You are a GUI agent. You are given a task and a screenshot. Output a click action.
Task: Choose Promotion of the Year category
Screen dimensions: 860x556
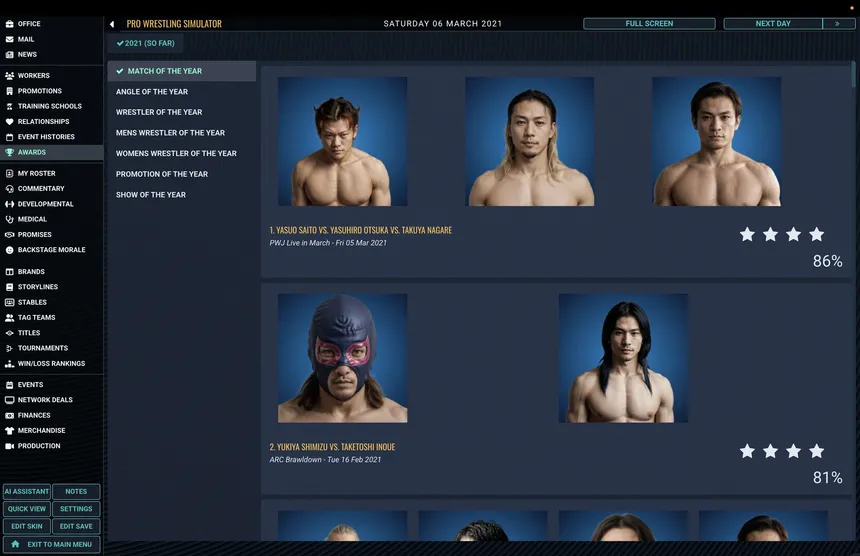click(162, 174)
